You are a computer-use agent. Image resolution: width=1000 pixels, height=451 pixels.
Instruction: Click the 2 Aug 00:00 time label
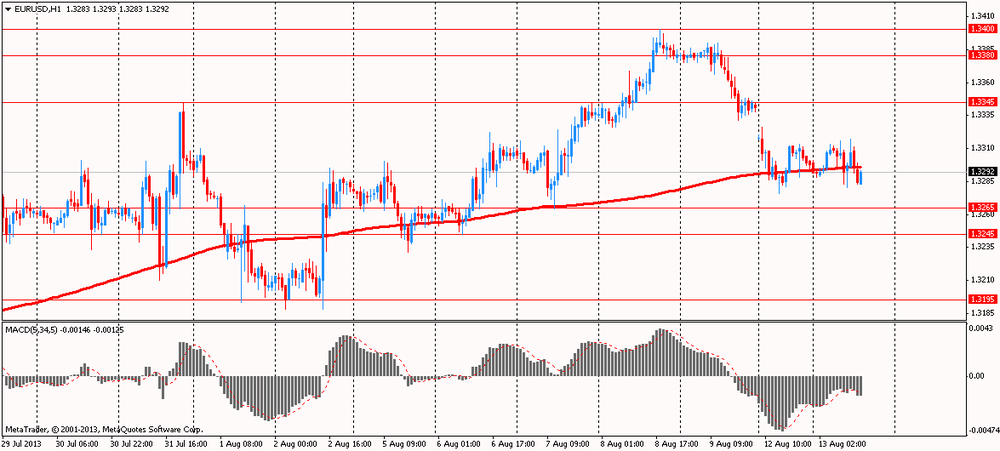pos(295,443)
